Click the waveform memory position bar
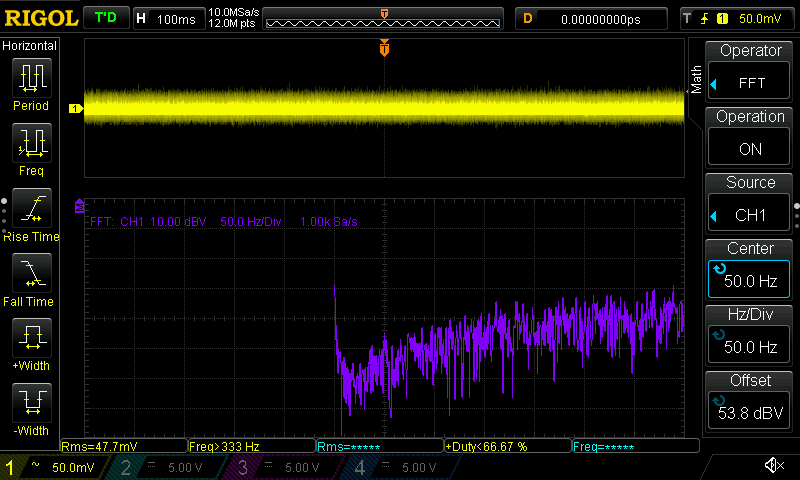Screen dimensions: 800x480 point(384,19)
